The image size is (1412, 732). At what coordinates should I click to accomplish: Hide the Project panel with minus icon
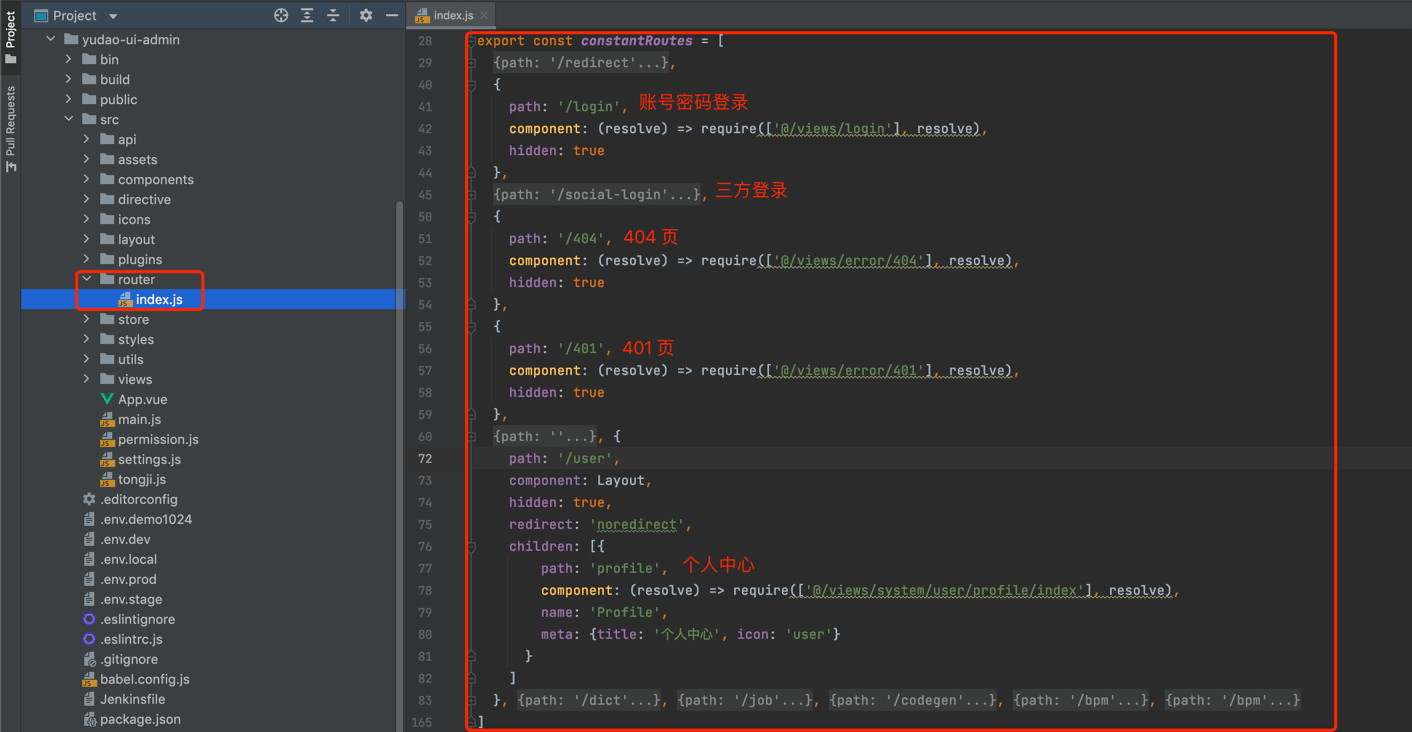point(392,16)
